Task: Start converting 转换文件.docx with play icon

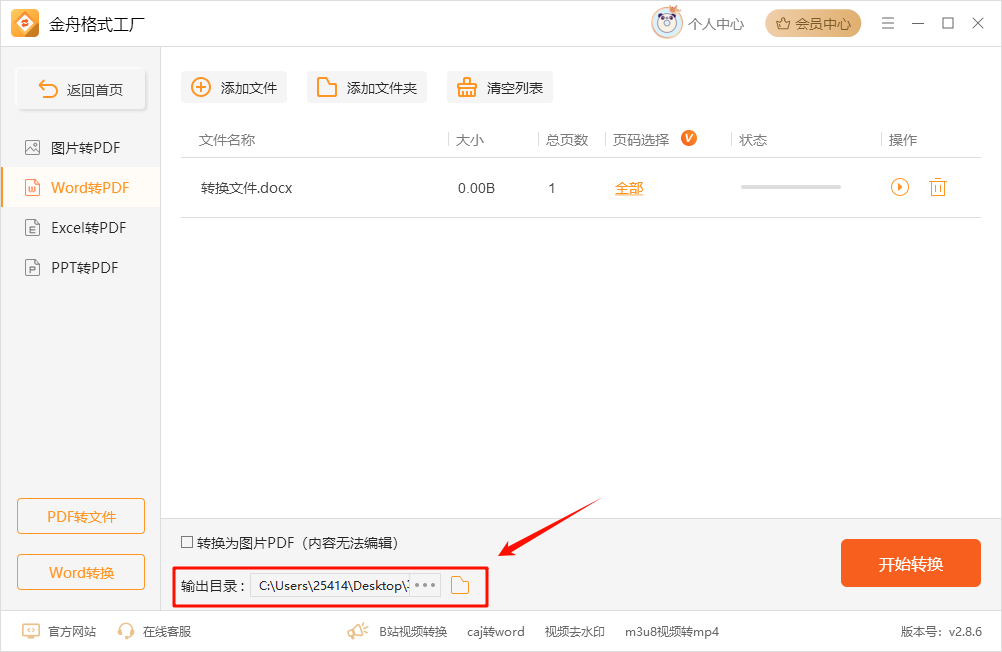Action: [900, 187]
